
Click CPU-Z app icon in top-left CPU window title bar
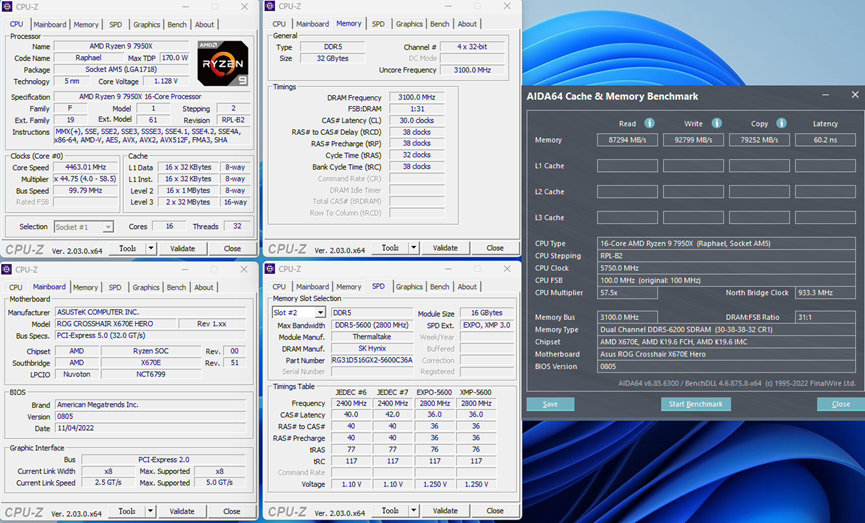(7, 7)
